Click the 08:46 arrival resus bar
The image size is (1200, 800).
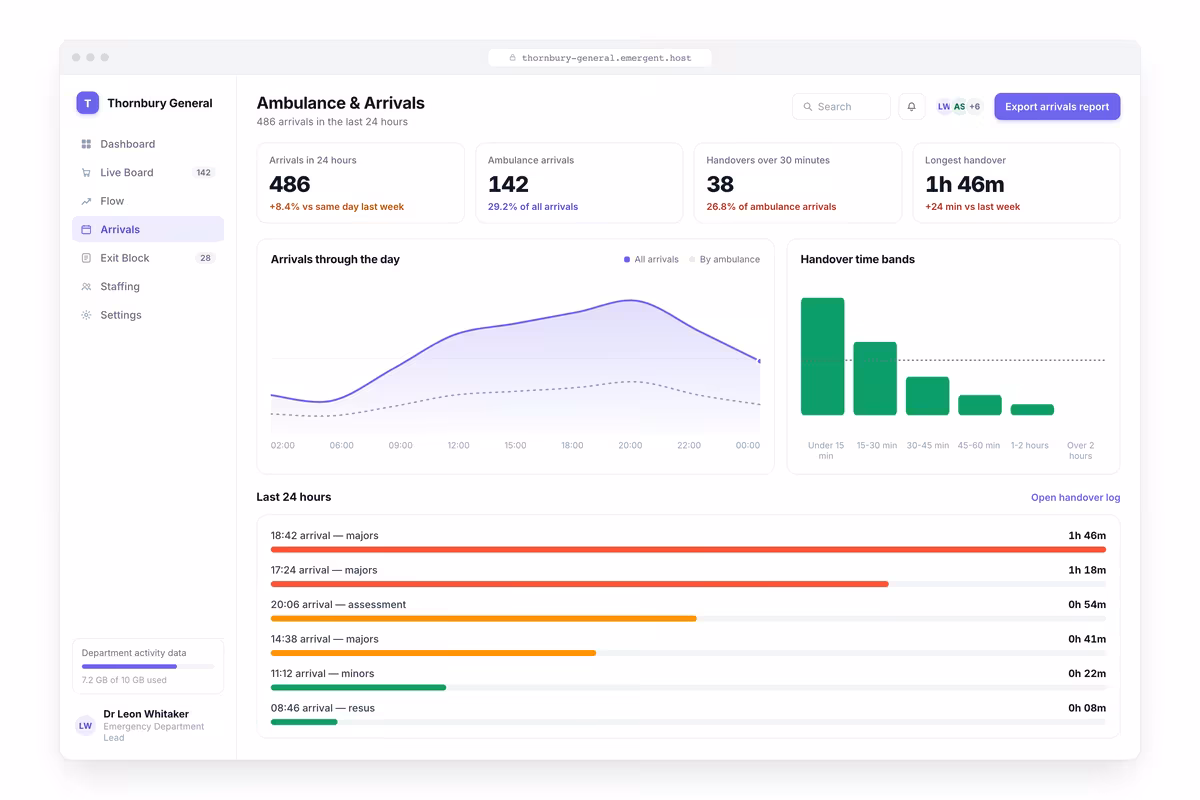pyautogui.click(x=688, y=722)
